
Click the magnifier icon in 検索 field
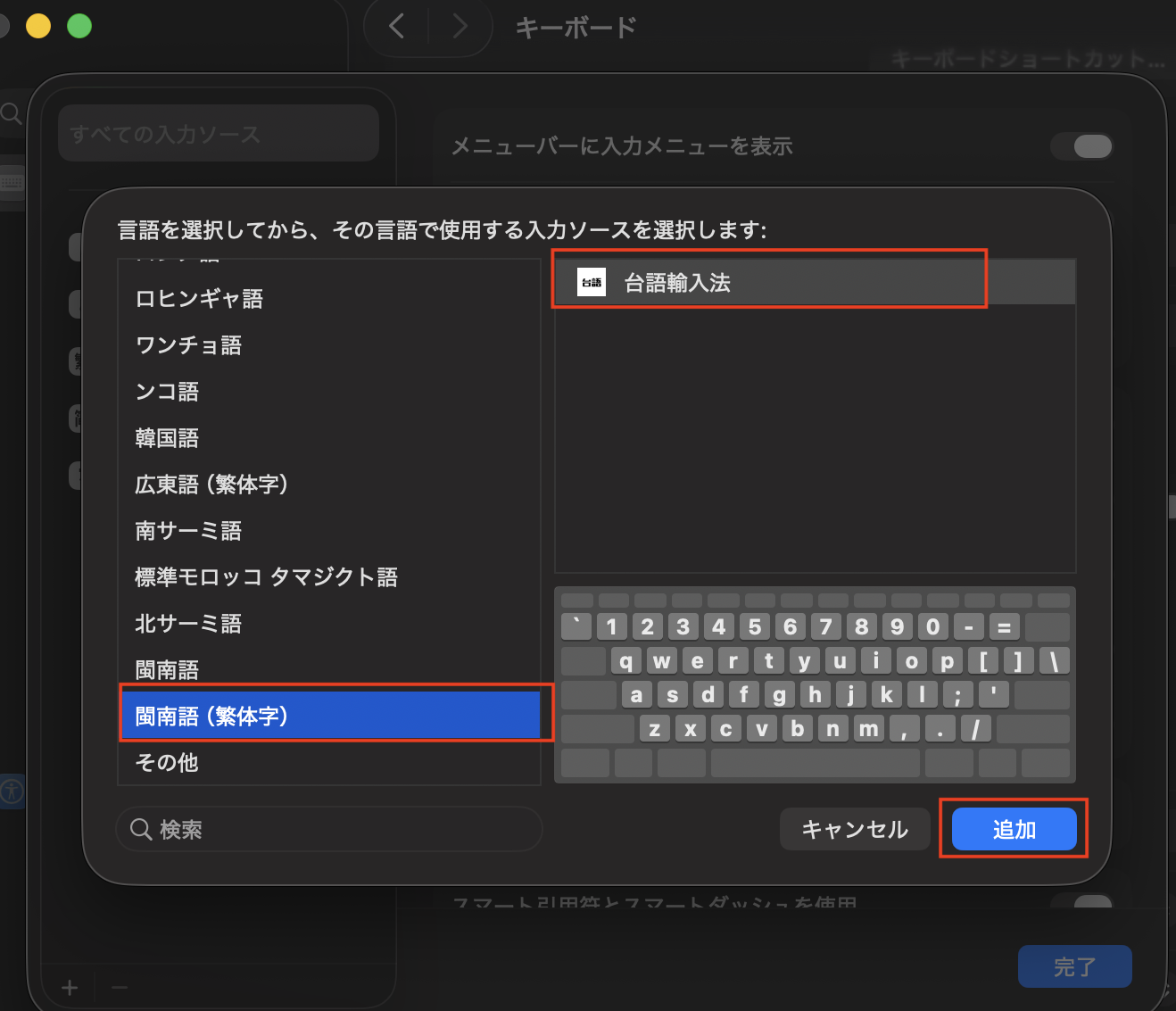141,830
